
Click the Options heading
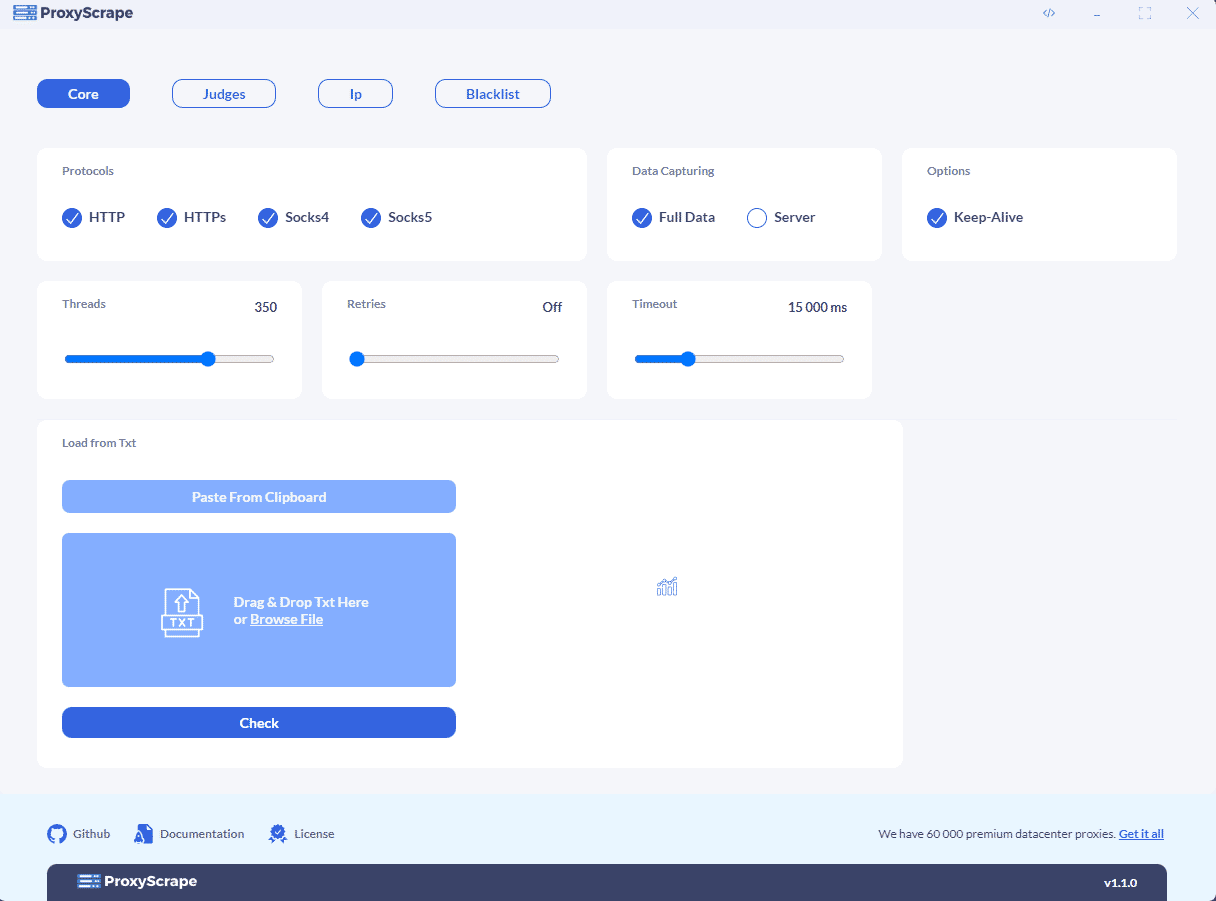tap(948, 171)
